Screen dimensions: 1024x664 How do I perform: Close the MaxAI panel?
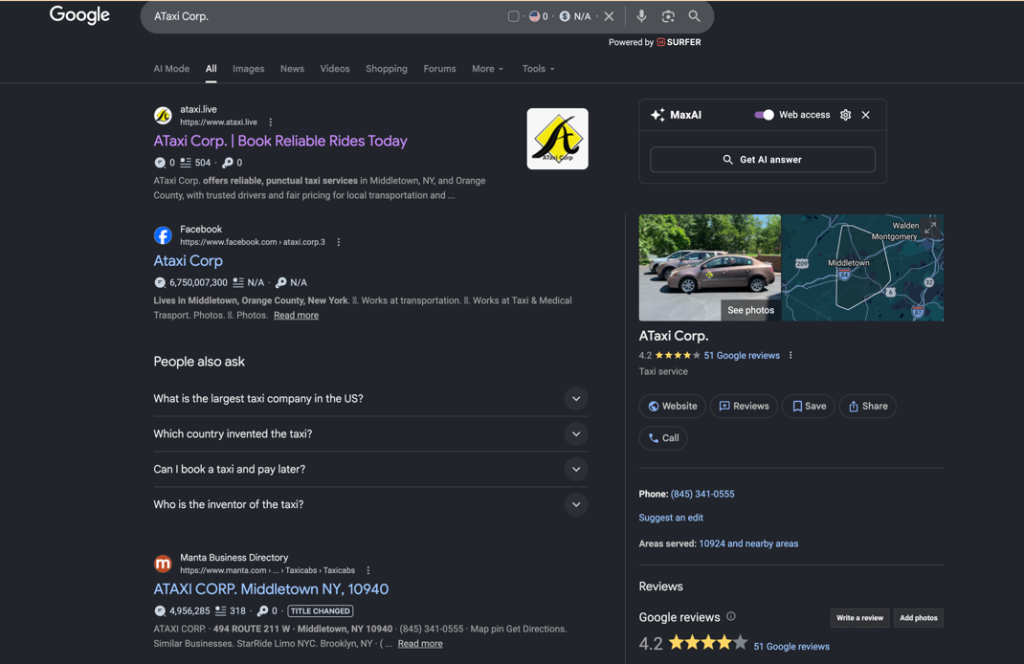point(865,115)
